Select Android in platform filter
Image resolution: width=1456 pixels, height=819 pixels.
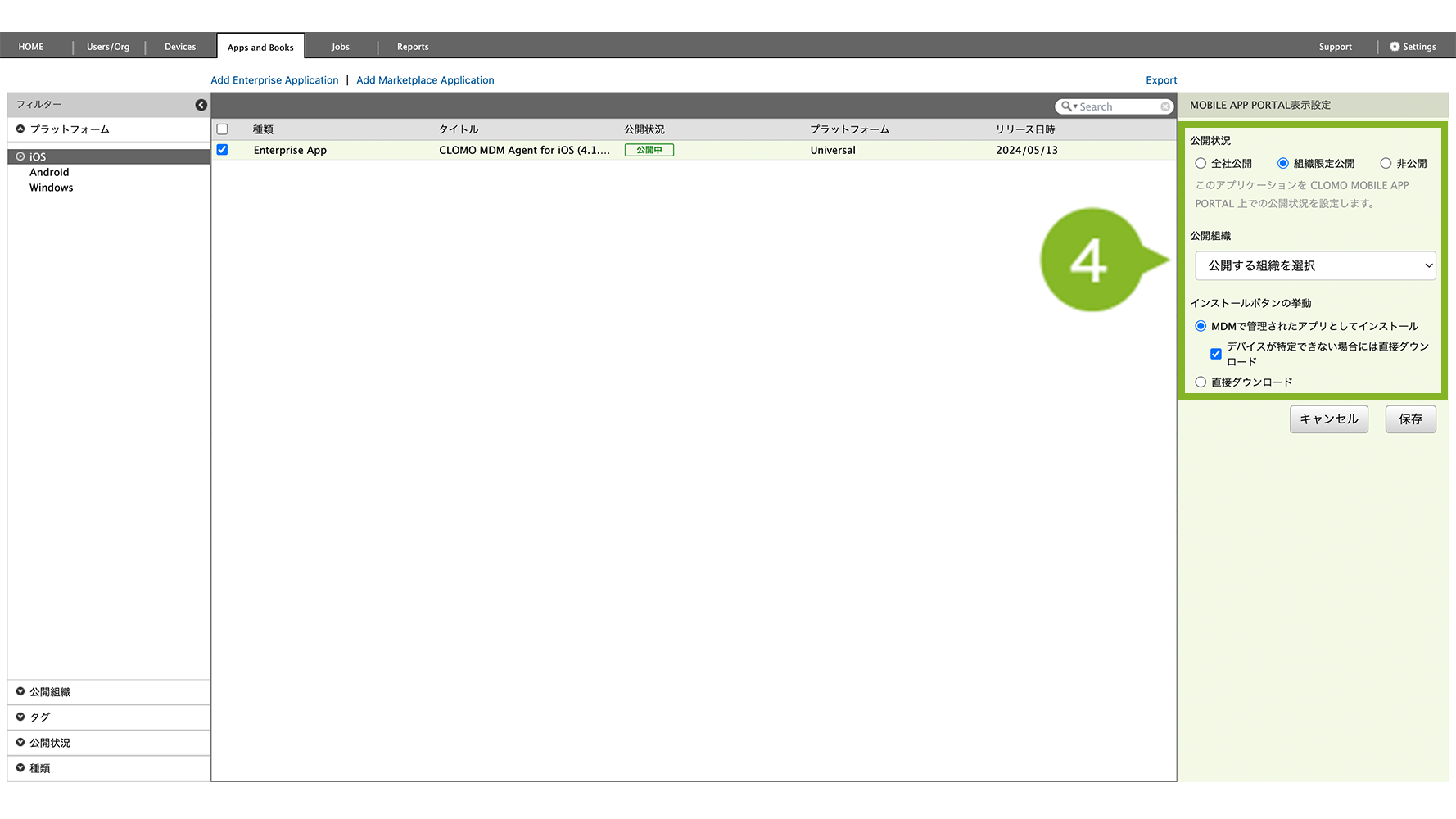pyautogui.click(x=49, y=172)
